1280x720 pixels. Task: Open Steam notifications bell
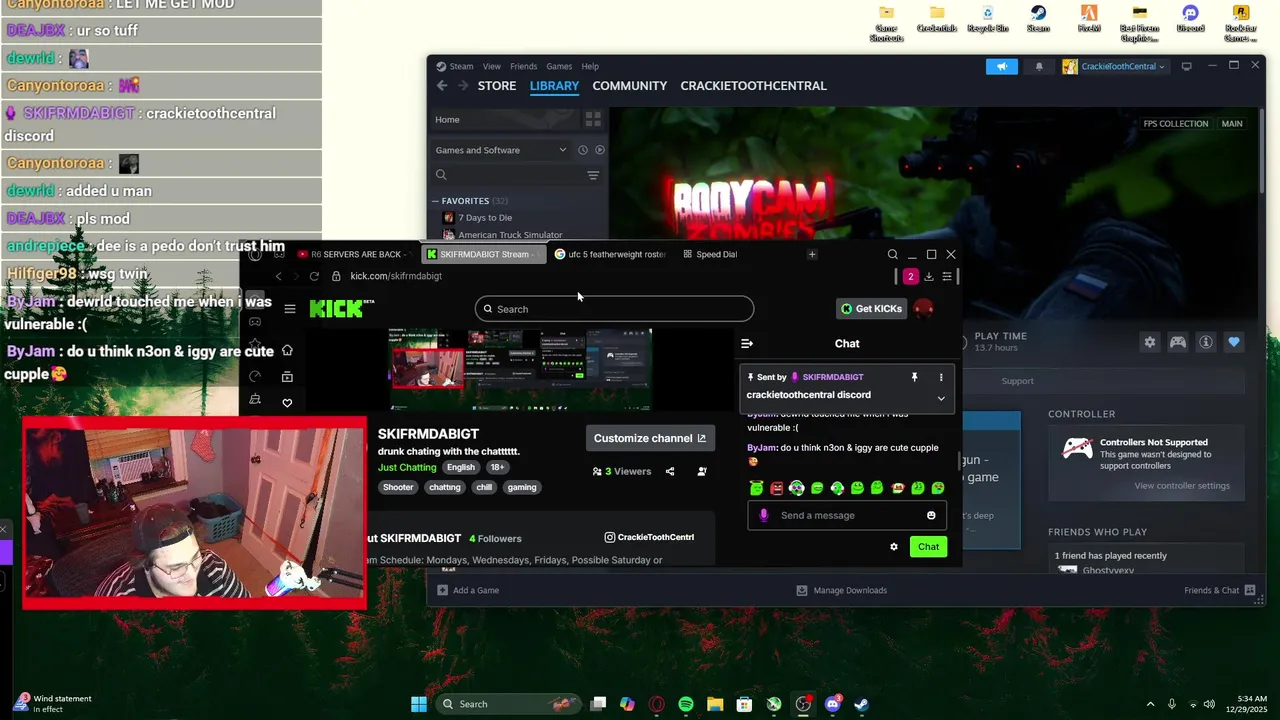[1039, 67]
